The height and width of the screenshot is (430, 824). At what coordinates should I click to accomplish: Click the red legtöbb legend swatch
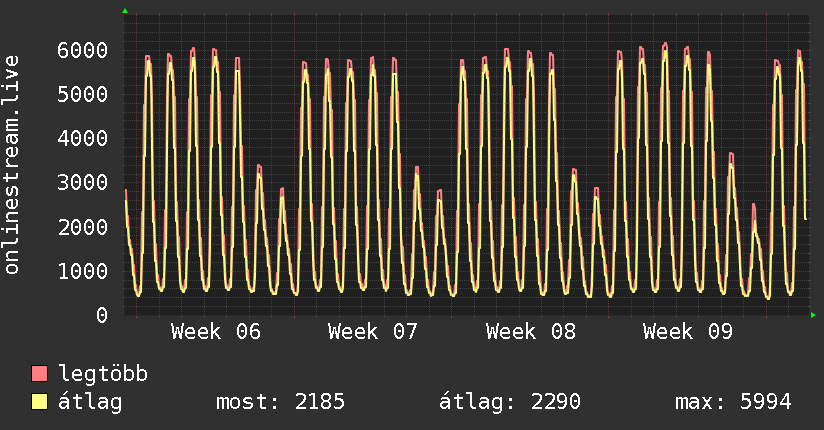click(x=40, y=375)
